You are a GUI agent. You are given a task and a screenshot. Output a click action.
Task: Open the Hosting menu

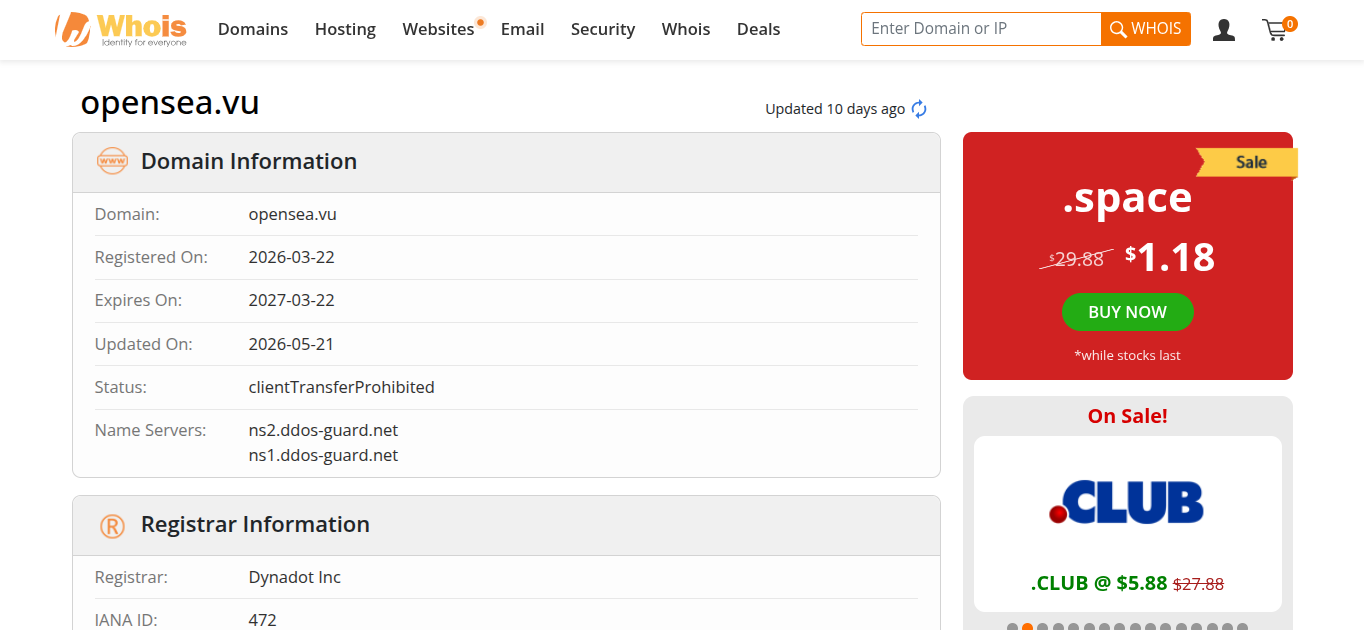pos(345,29)
